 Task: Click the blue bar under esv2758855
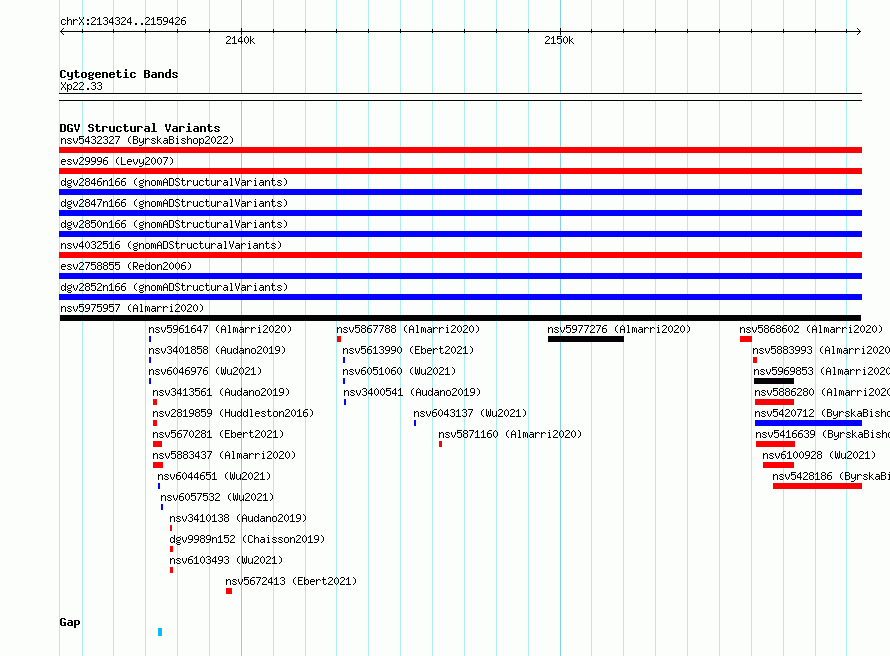pos(460,276)
